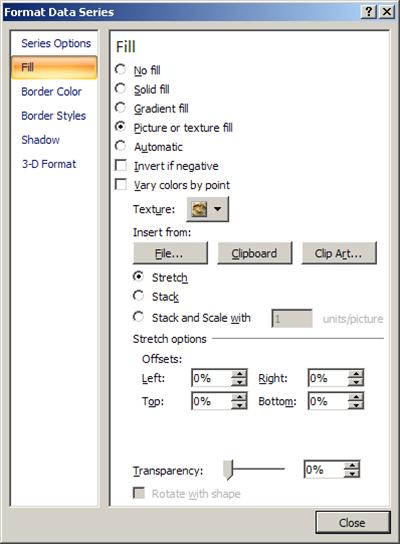Click the help question mark icon
The image size is (400, 544).
(x=368, y=12)
